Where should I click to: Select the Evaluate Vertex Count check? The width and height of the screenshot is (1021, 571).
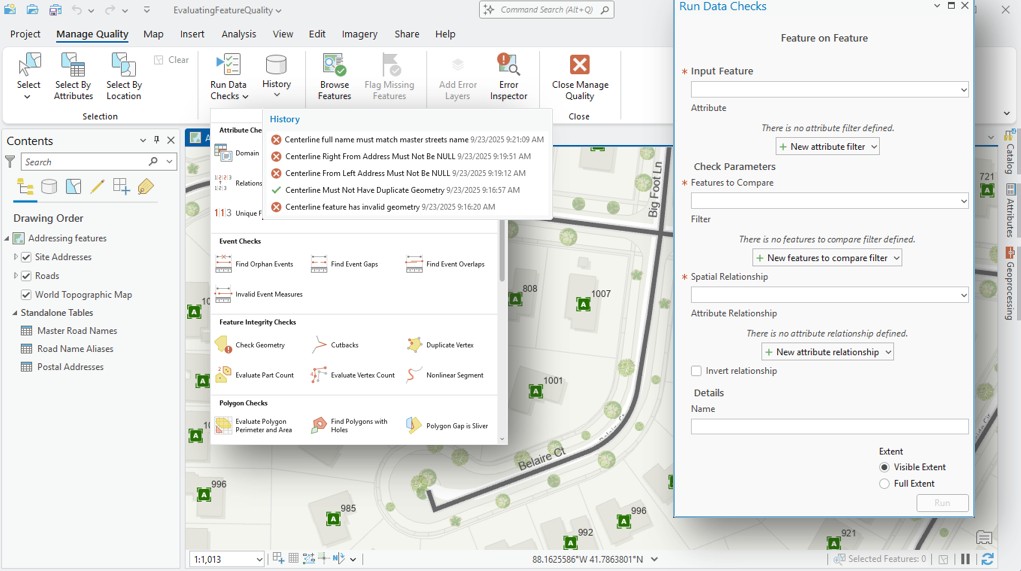[353, 375]
